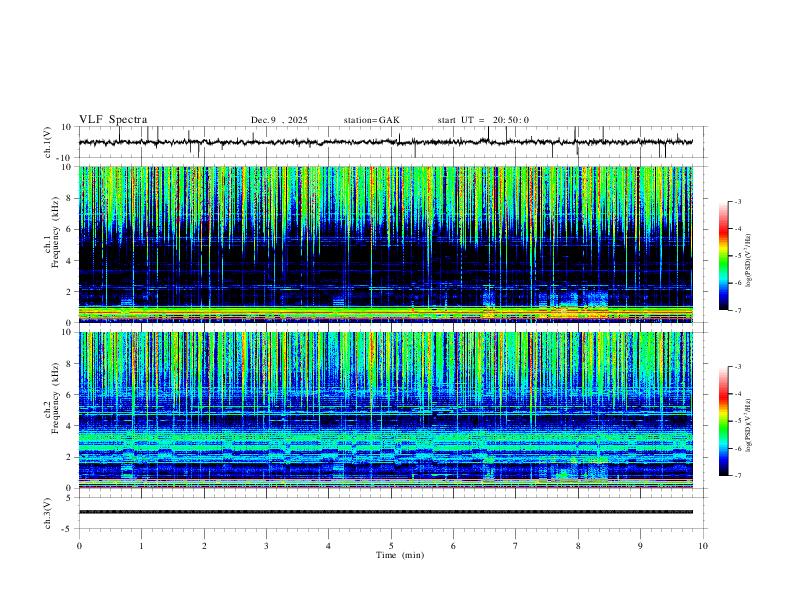Click inside the ch.2 spectrogram panel
792x612 pixels.
tap(386, 410)
